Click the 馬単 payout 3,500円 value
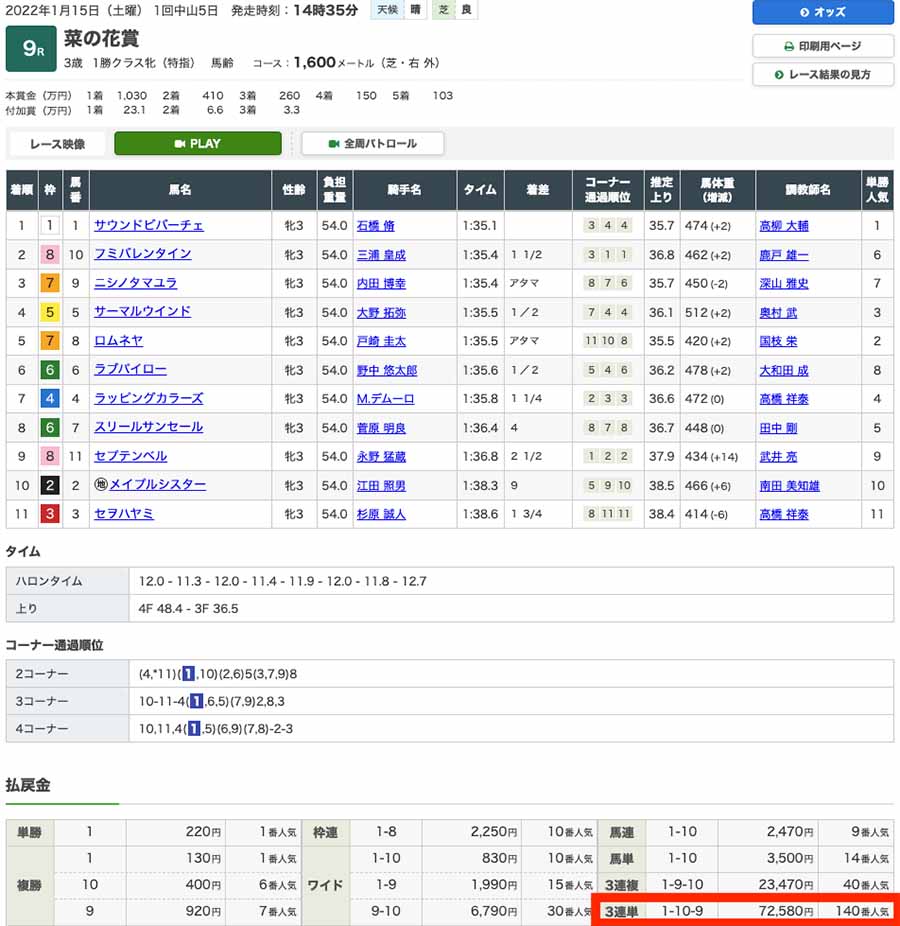The image size is (900, 926). pyautogui.click(x=791, y=858)
